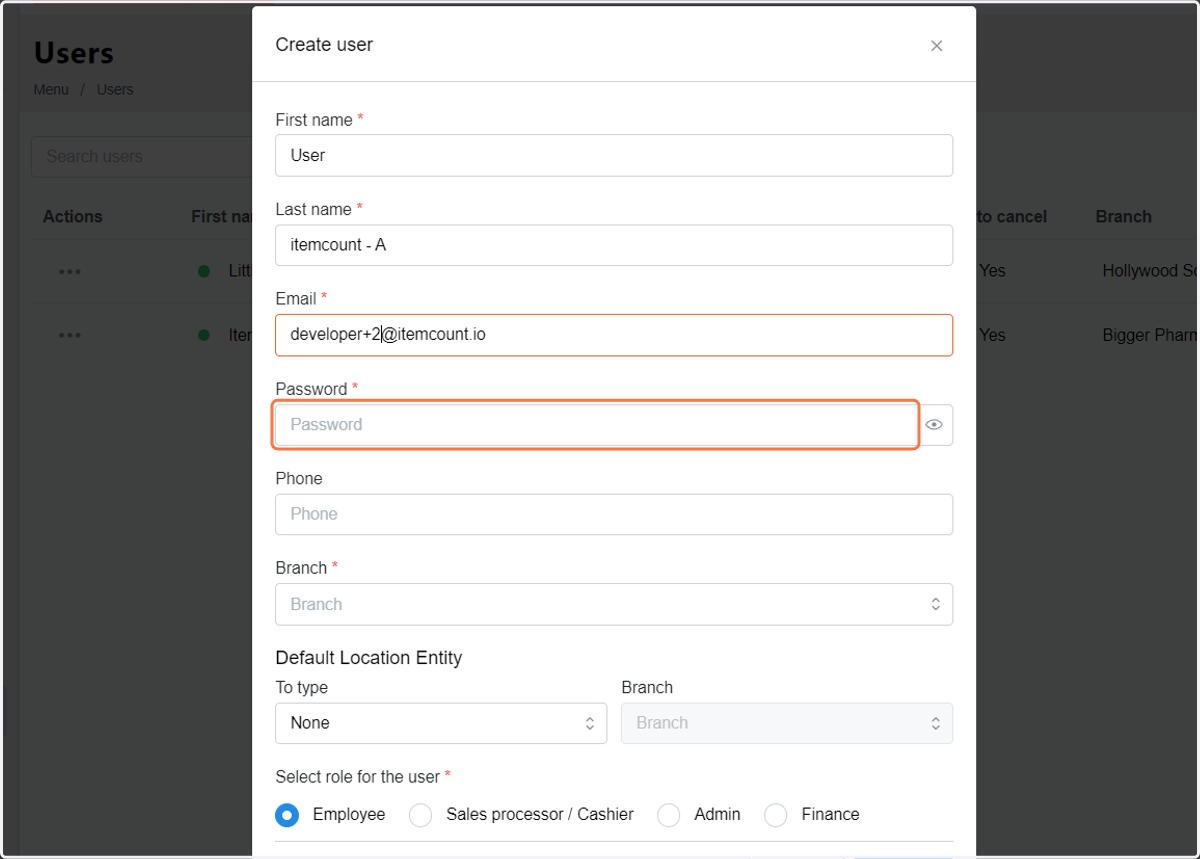Open the required Branch dropdown
The width and height of the screenshot is (1200, 859).
(614, 604)
